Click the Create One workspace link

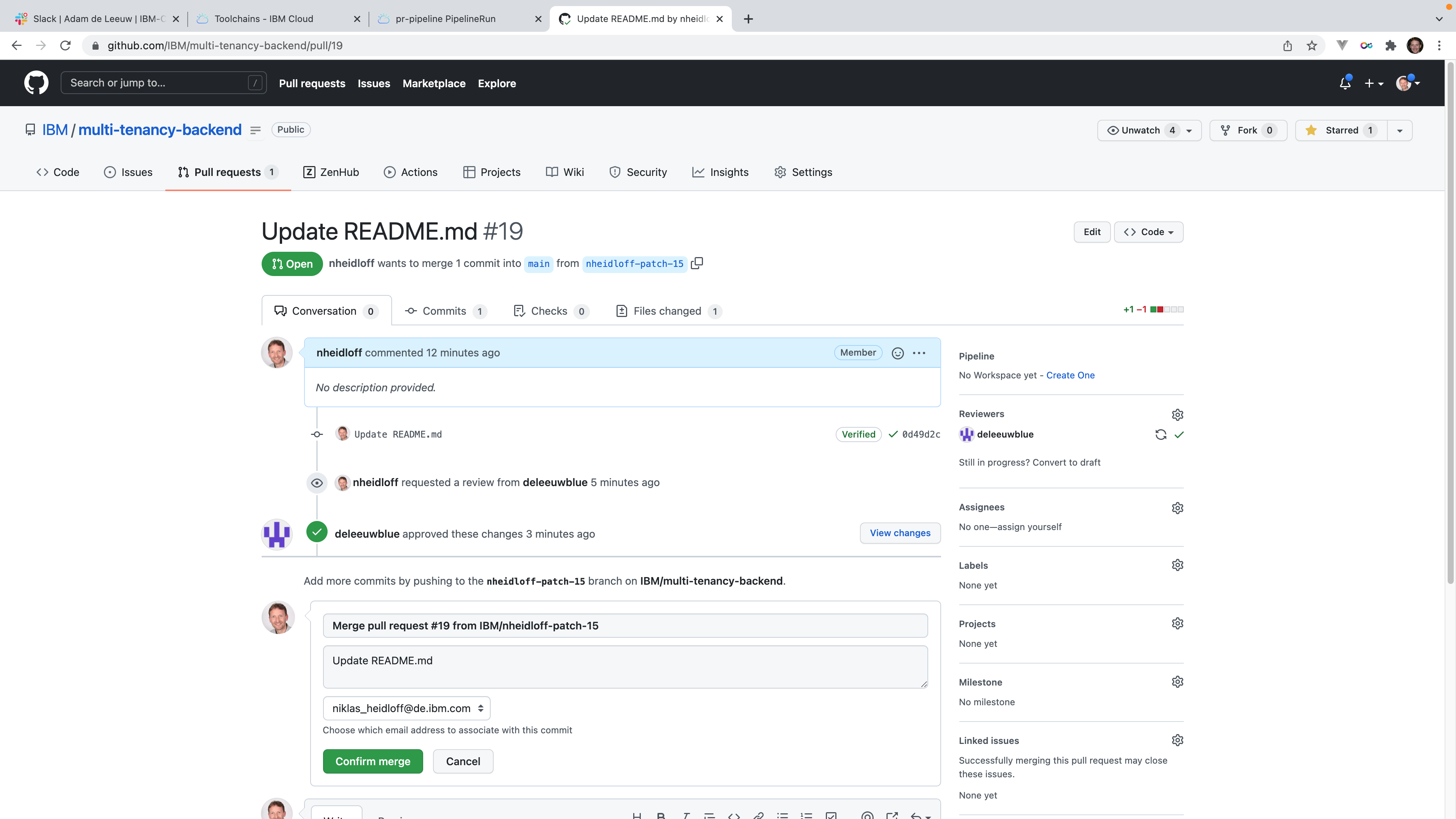point(1070,375)
